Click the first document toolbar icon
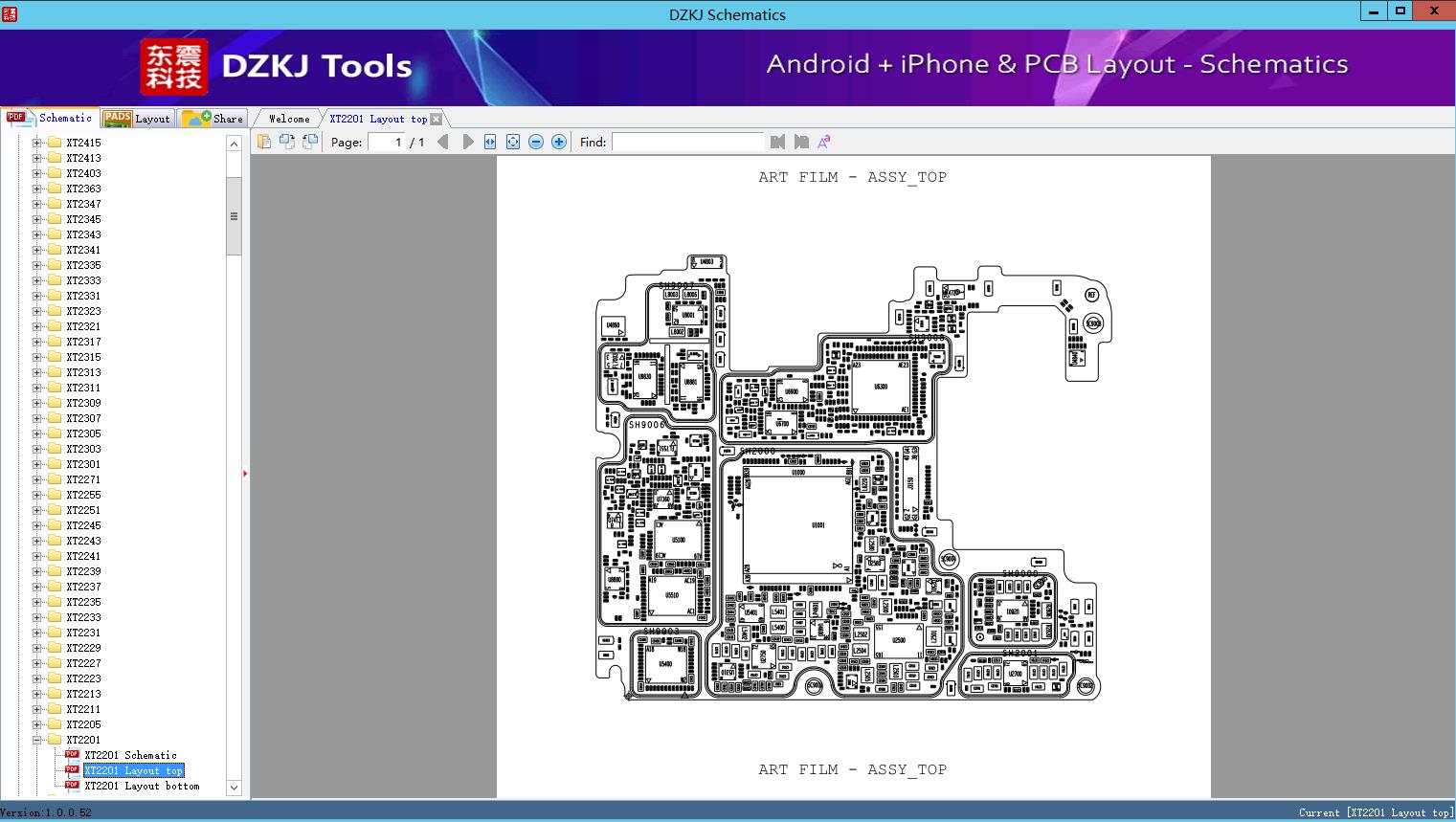 tap(264, 142)
